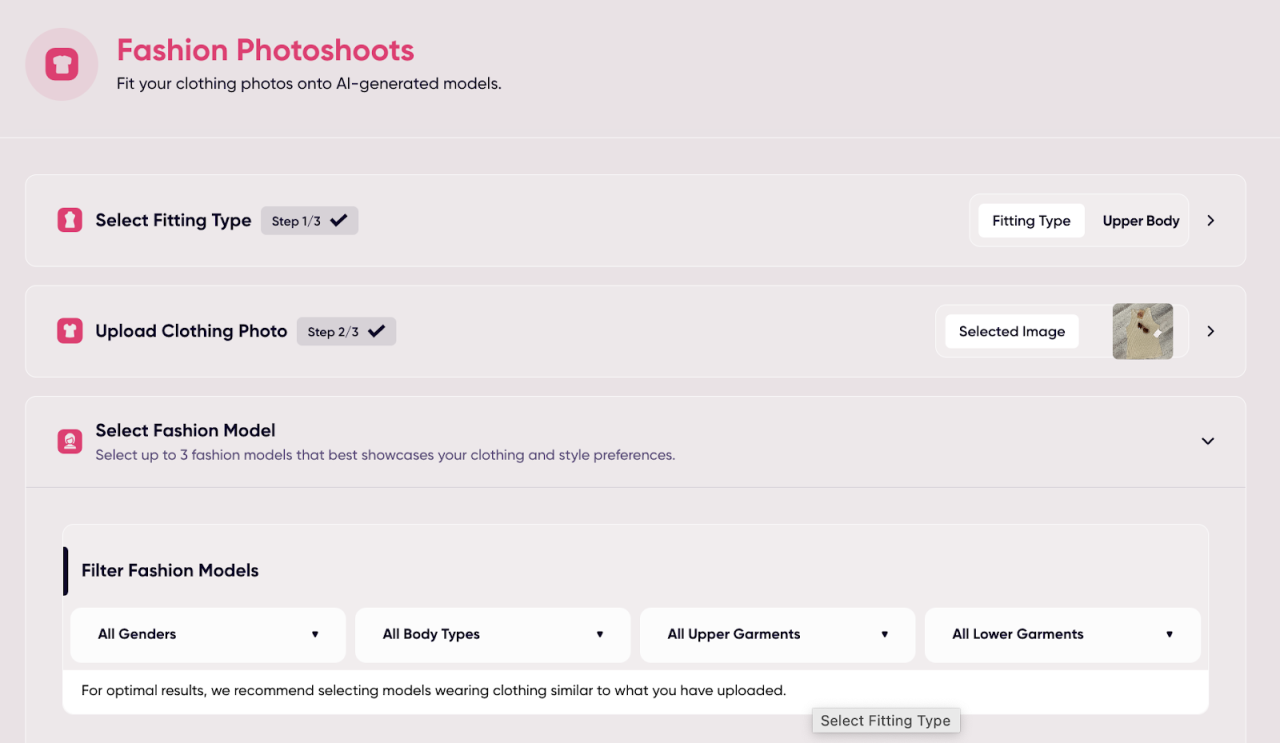Open the All Lower Garments dropdown
Screen dimensions: 1280x743
point(1062,634)
